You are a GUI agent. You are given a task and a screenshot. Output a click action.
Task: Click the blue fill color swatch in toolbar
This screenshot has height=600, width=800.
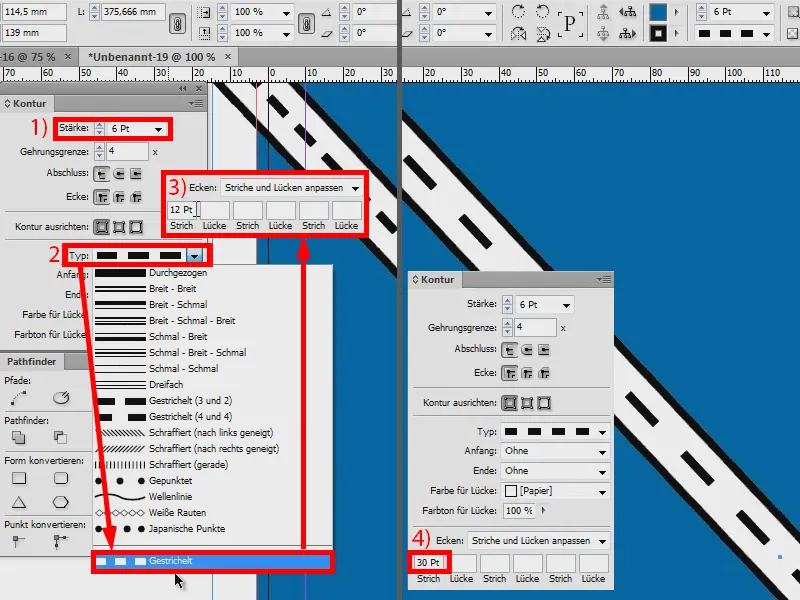point(658,12)
